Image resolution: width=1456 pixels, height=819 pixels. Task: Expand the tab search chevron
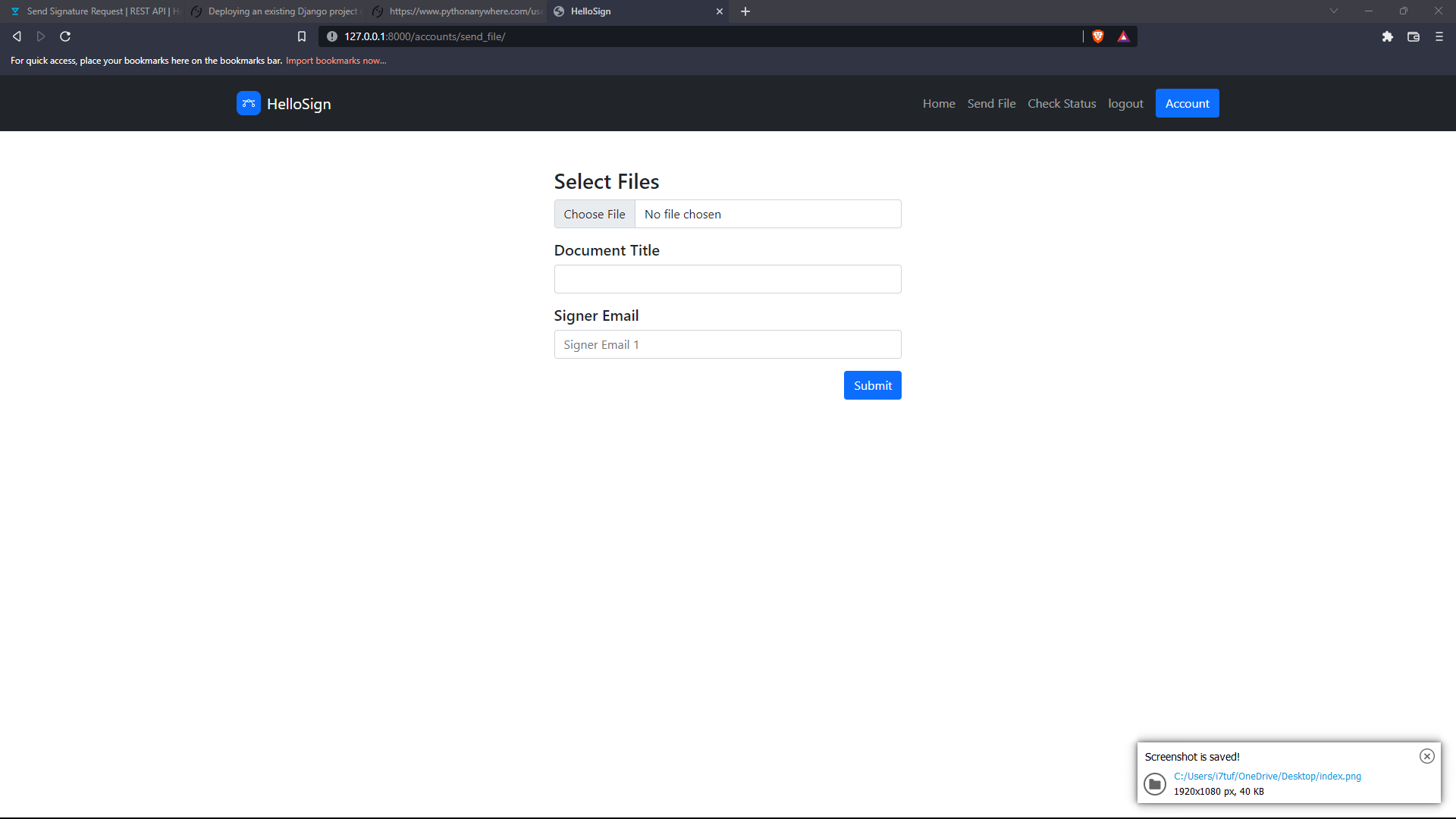[x=1333, y=11]
